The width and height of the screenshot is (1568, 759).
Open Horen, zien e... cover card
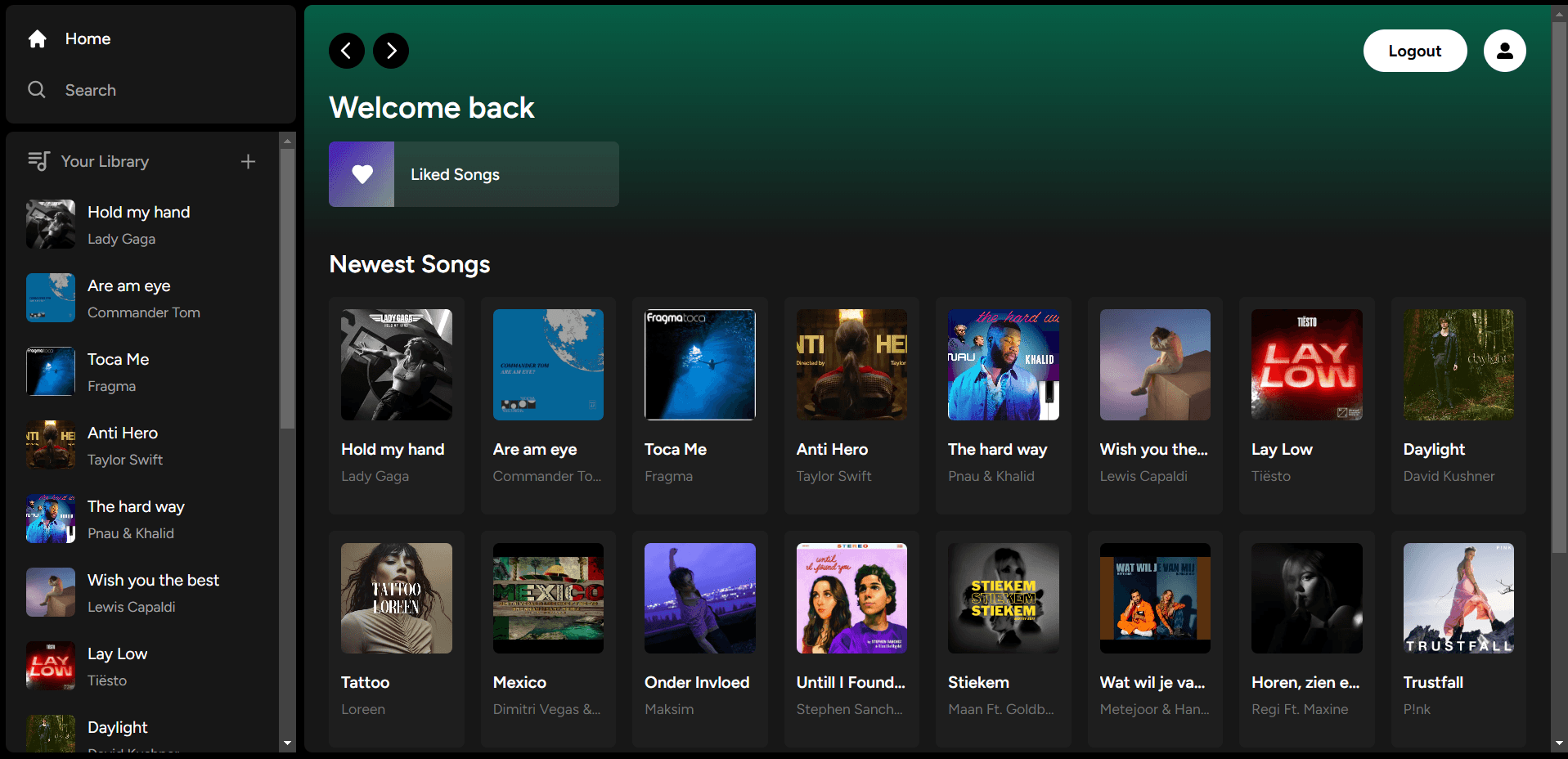point(1307,598)
